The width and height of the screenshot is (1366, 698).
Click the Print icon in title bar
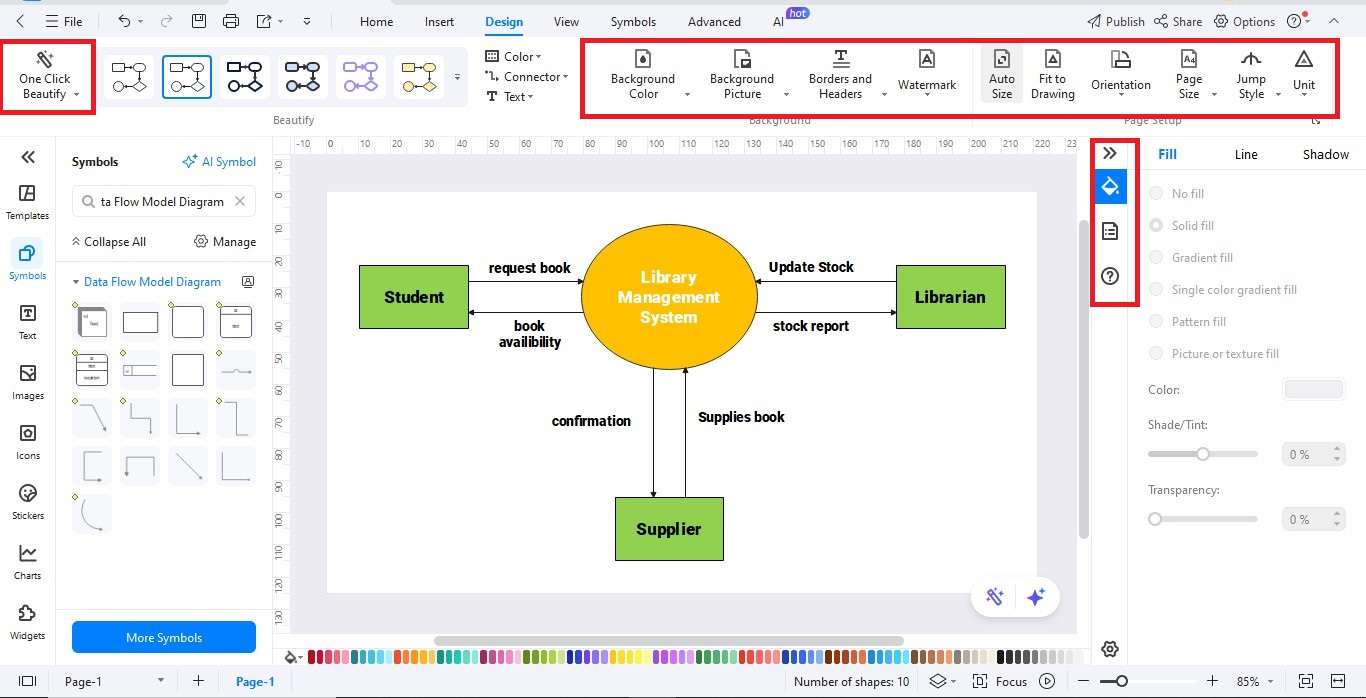231,21
